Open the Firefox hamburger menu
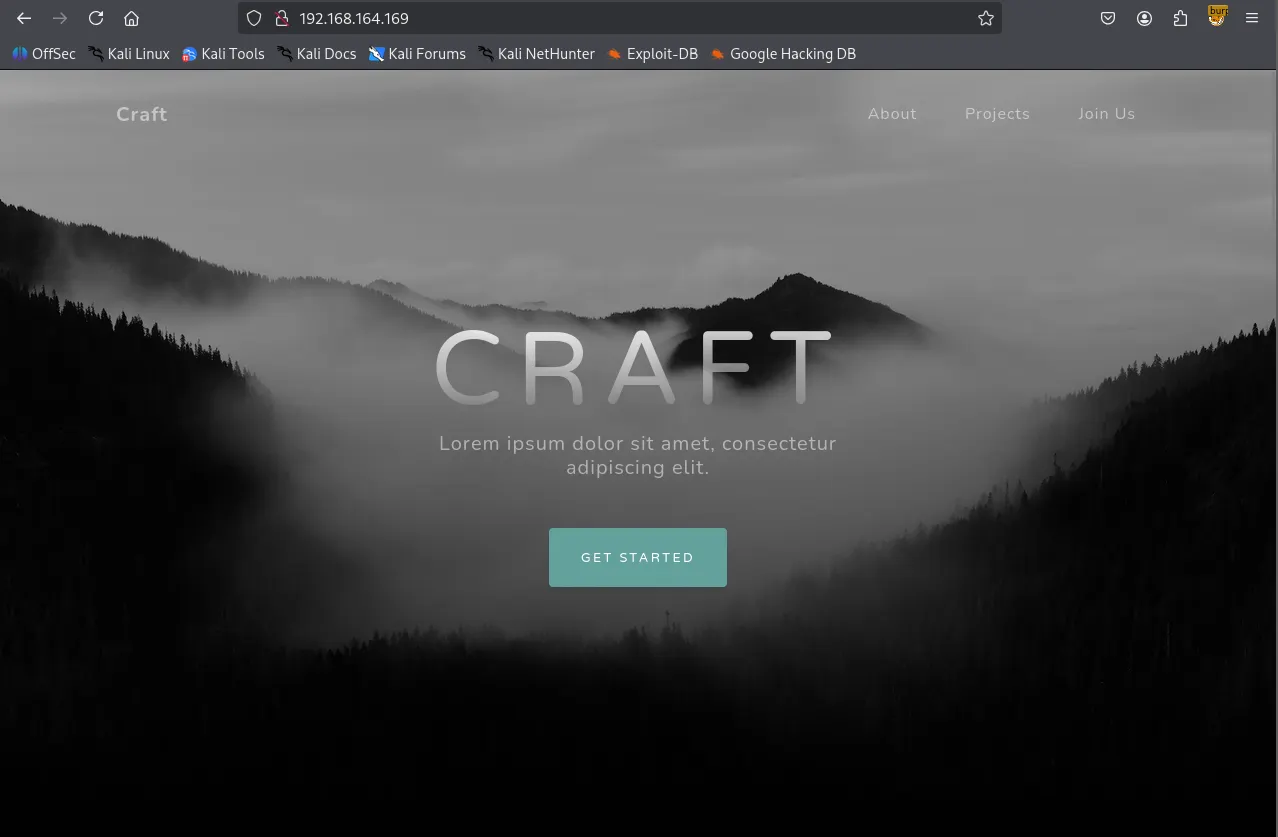Viewport: 1278px width, 837px height. pos(1251,18)
